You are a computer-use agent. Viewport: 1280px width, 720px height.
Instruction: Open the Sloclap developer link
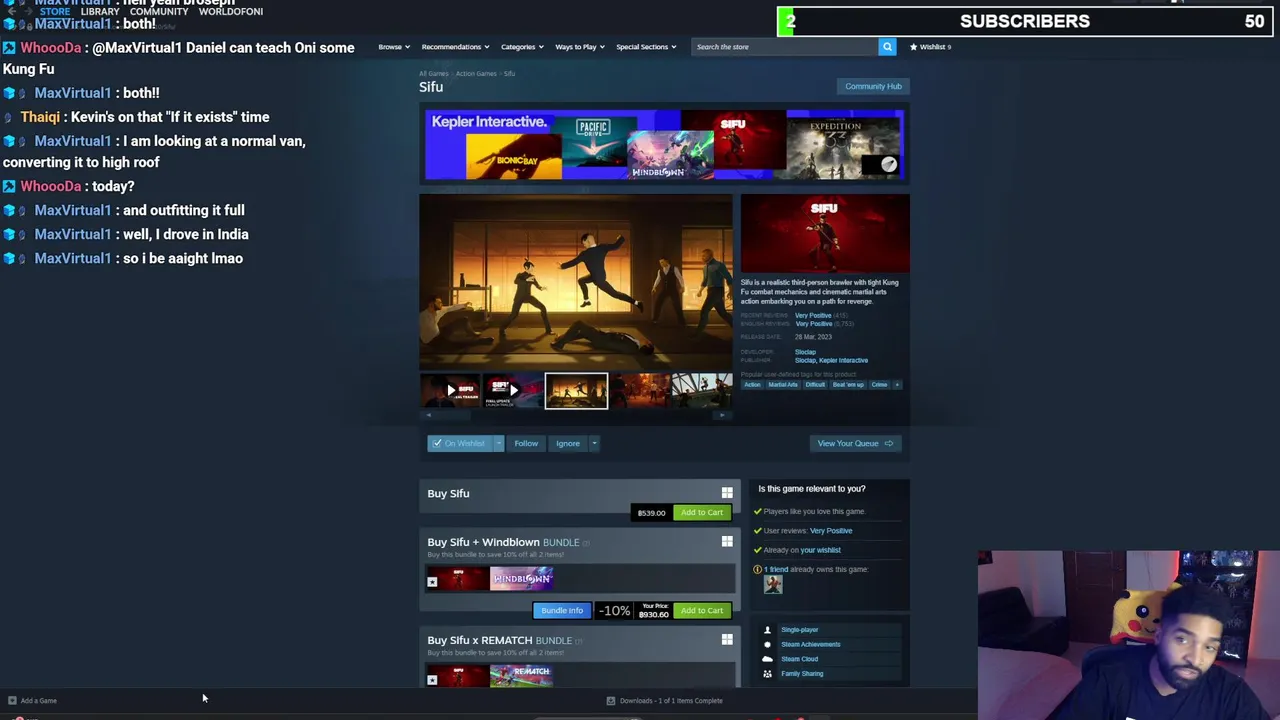[805, 352]
